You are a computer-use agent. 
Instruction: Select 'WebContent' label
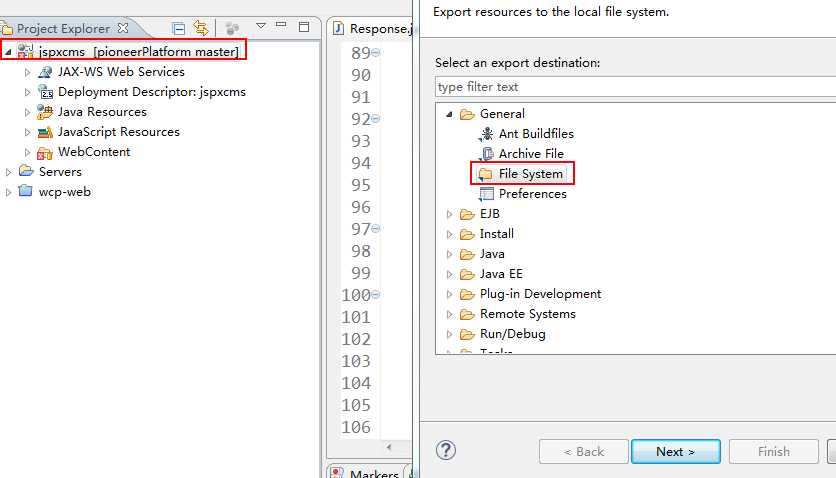[94, 152]
